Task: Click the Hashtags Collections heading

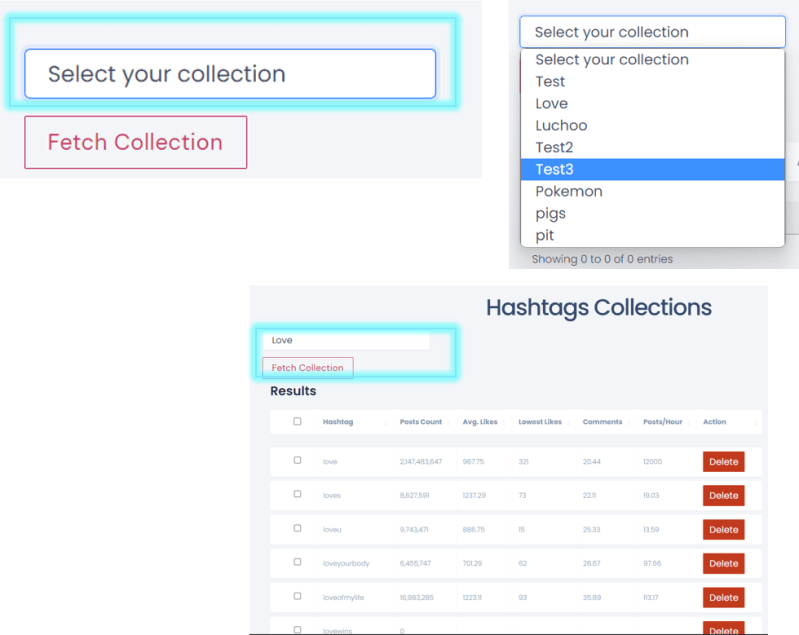Action: [599, 307]
